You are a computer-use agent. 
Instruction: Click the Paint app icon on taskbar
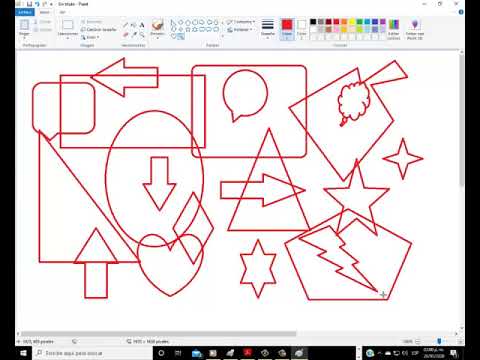click(299, 353)
